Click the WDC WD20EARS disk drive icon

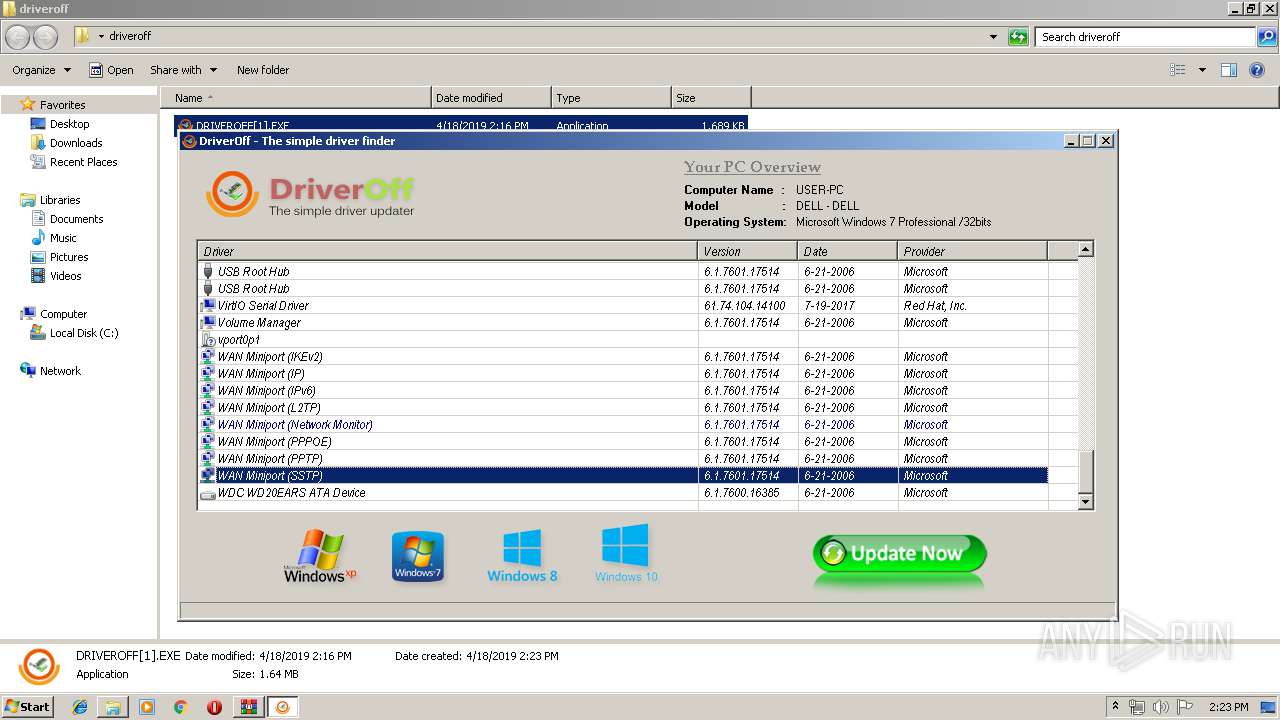pyautogui.click(x=208, y=494)
